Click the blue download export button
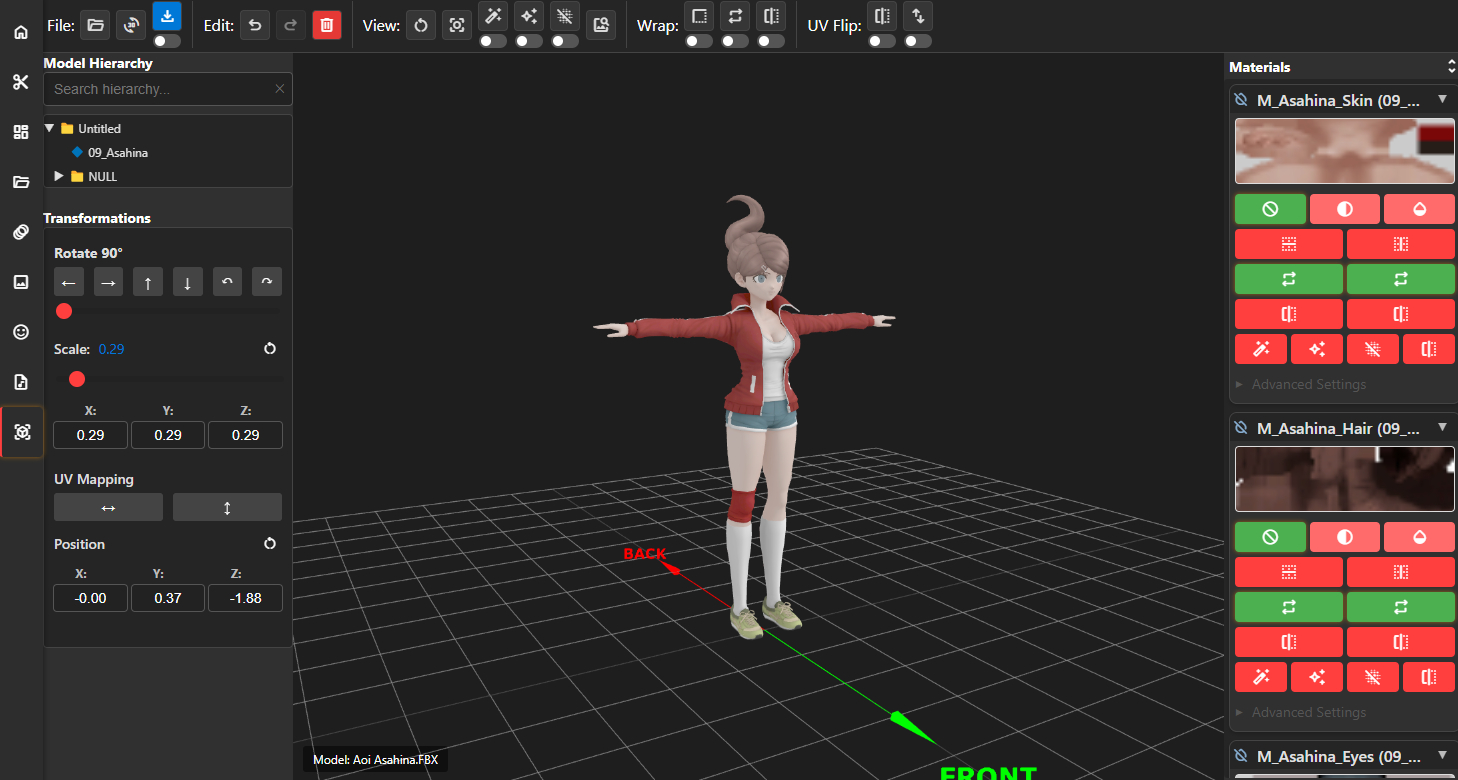The image size is (1458, 780). (167, 16)
